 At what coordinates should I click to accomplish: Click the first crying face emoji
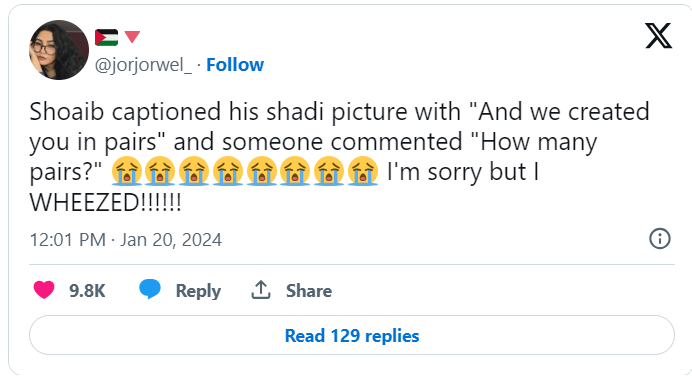pos(127,171)
